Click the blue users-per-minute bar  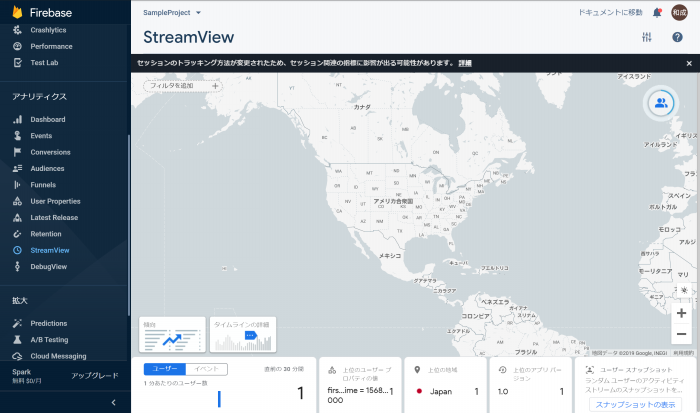219,399
